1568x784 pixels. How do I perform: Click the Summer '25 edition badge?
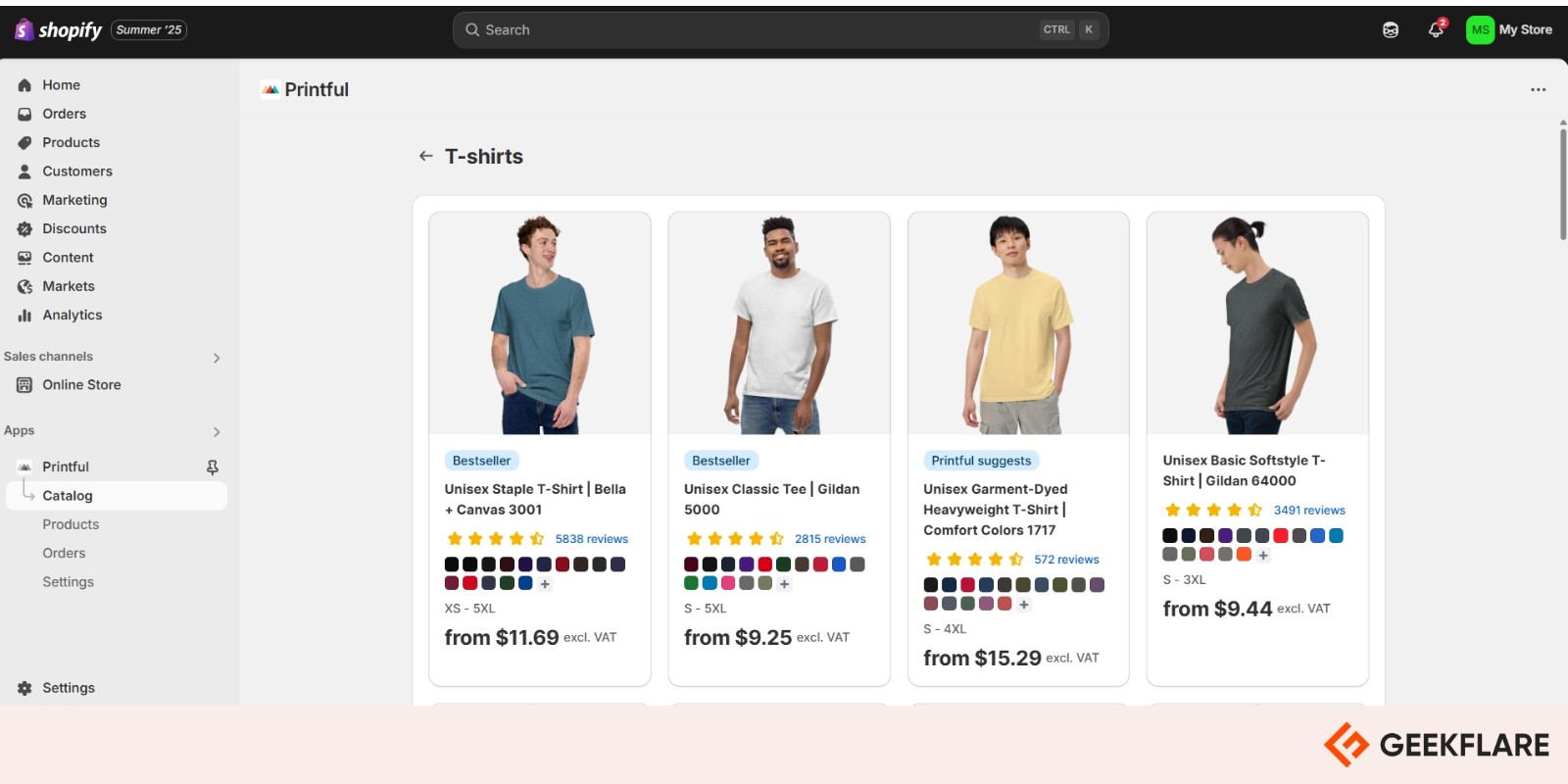149,29
